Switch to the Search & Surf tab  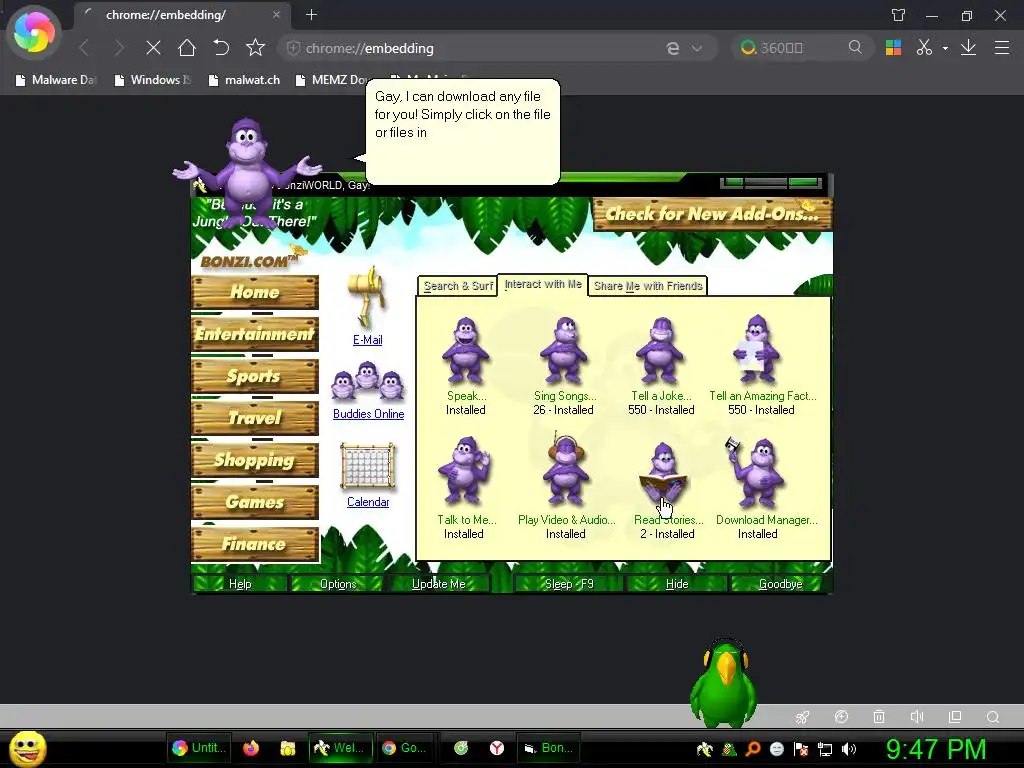pos(458,286)
